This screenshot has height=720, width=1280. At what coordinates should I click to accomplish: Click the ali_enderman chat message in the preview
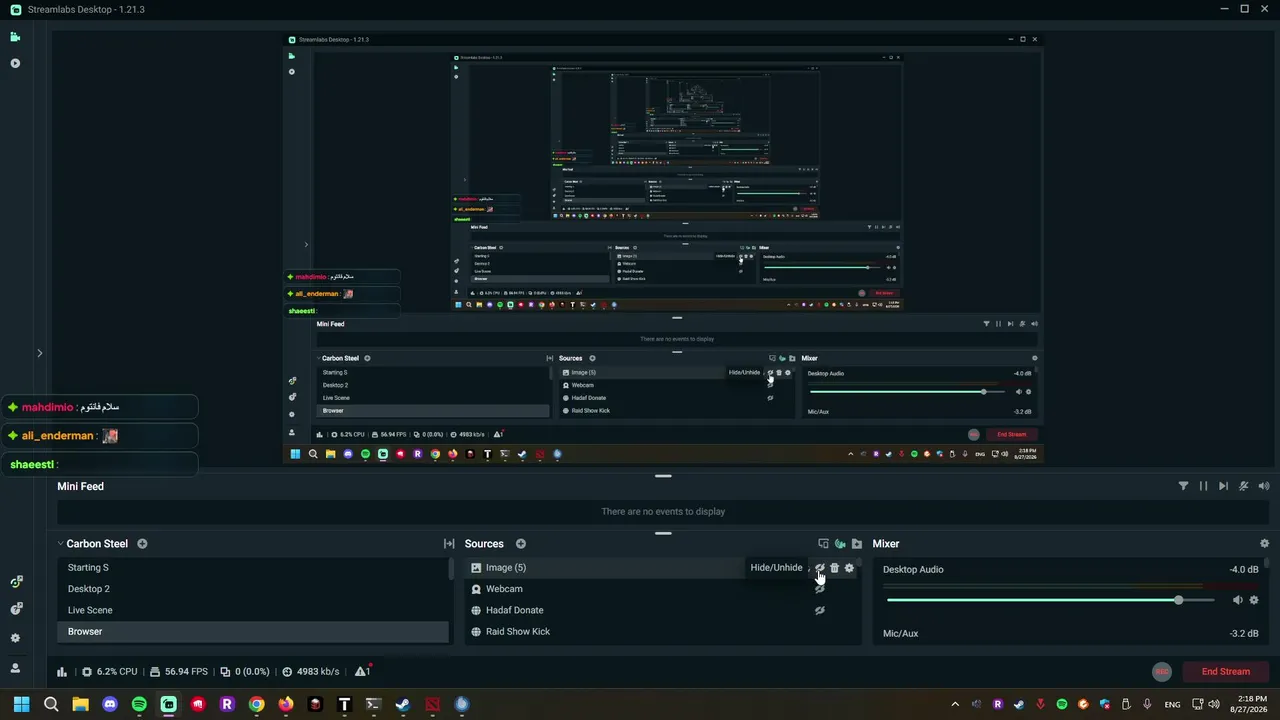coord(100,436)
